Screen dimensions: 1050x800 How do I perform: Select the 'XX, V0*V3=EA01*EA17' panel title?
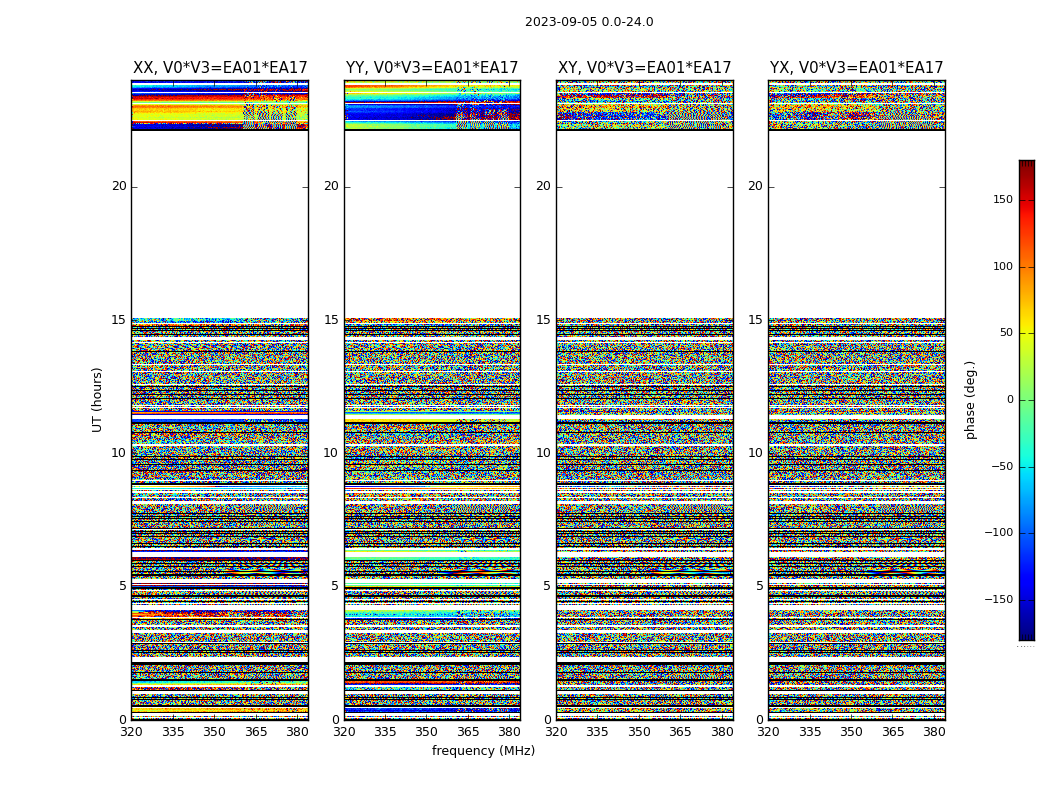tap(220, 68)
